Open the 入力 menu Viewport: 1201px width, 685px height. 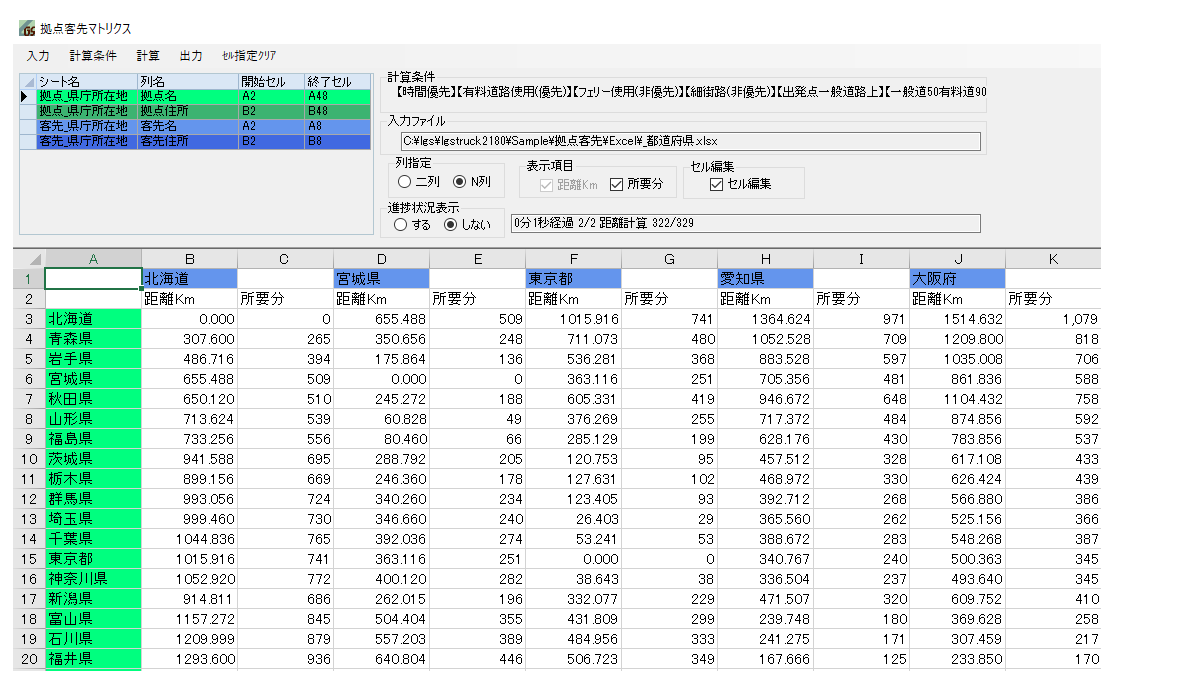pos(38,56)
